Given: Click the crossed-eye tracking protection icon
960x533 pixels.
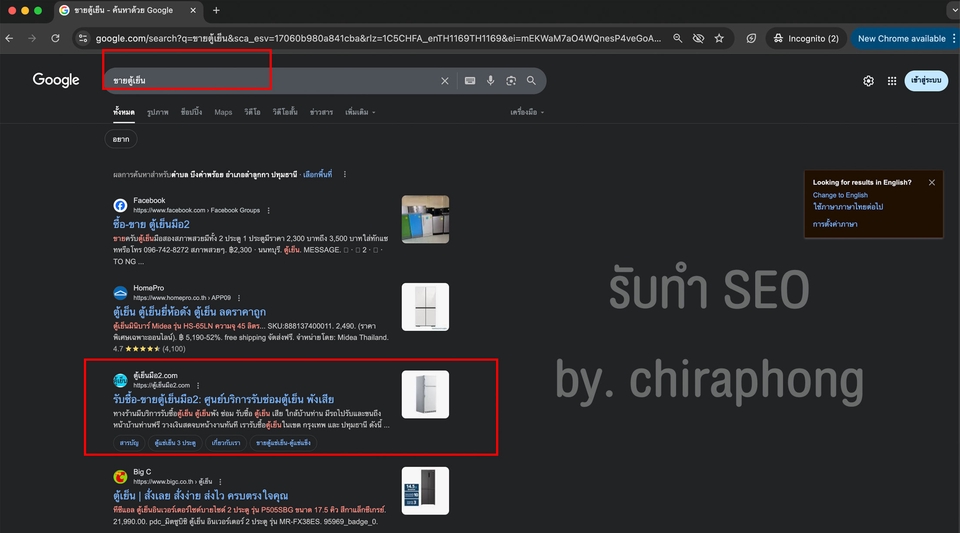Looking at the screenshot, I should [698, 38].
